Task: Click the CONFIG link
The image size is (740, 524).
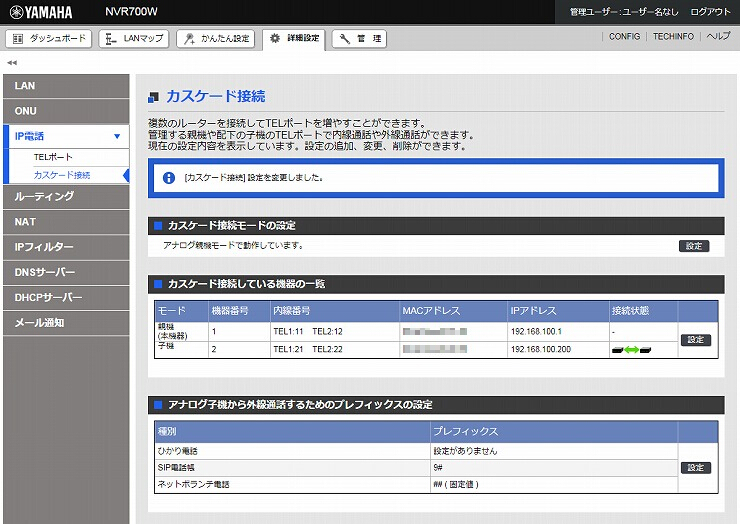Action: point(624,36)
